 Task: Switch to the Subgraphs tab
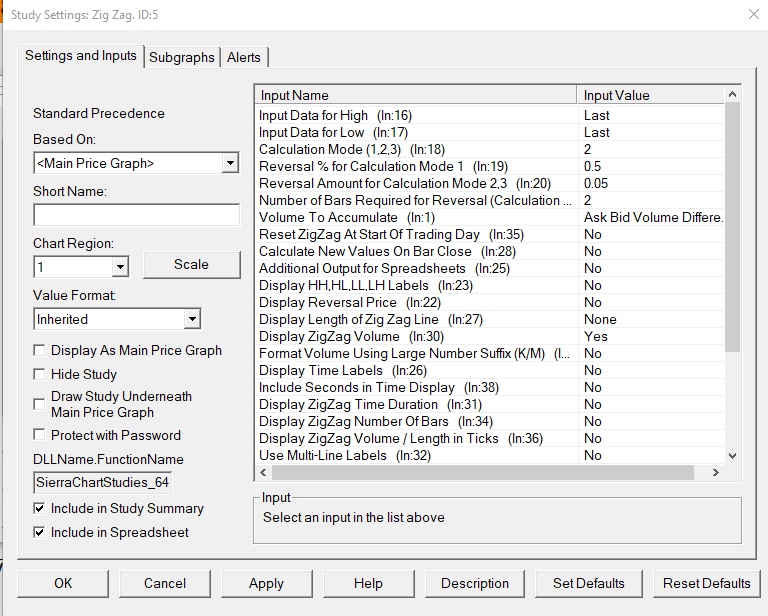pyautogui.click(x=181, y=58)
